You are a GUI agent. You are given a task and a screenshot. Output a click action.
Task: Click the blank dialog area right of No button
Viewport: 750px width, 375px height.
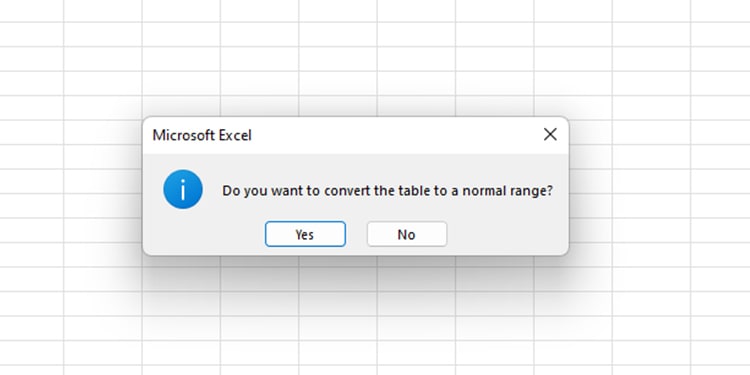507,234
